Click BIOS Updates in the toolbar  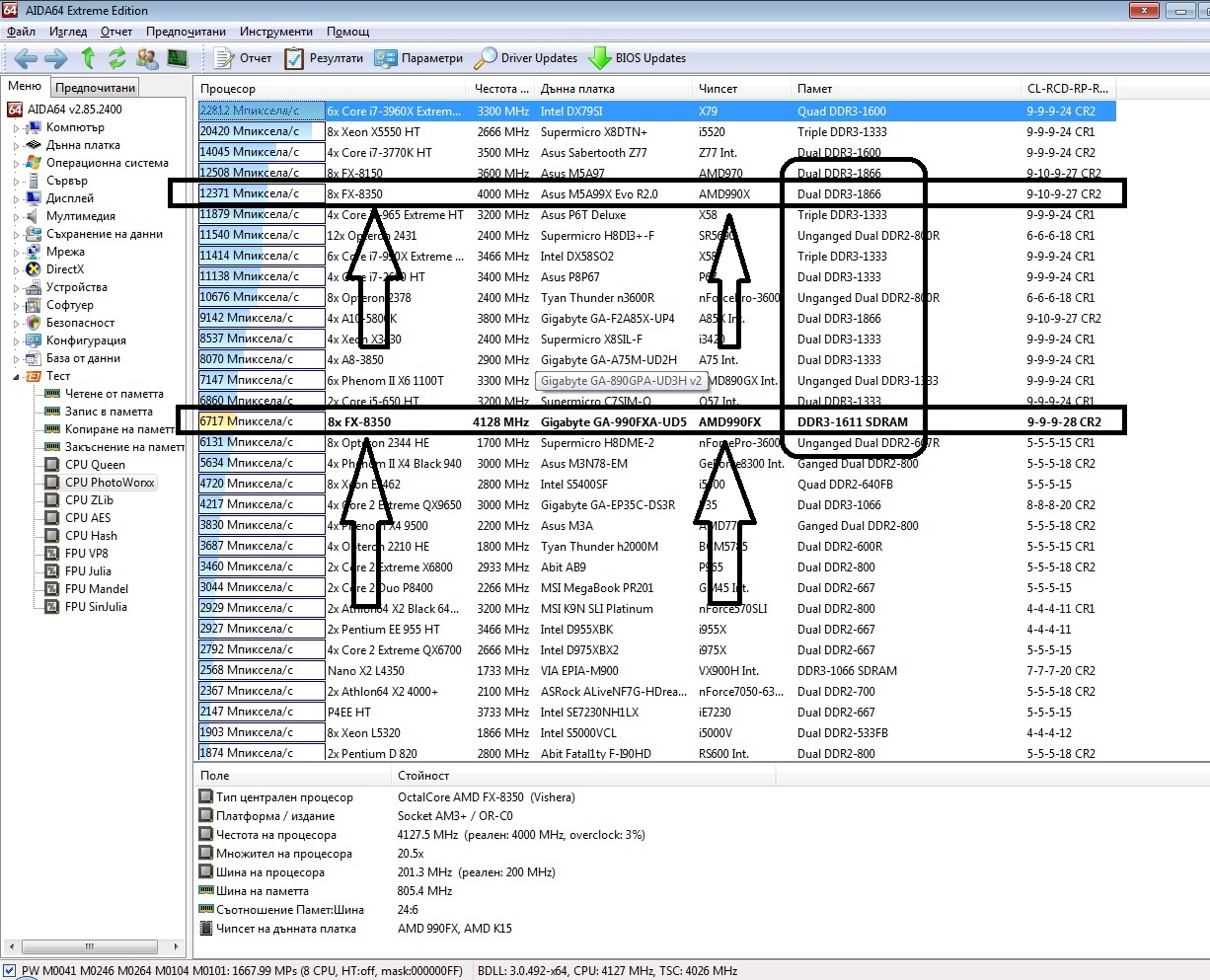(638, 58)
